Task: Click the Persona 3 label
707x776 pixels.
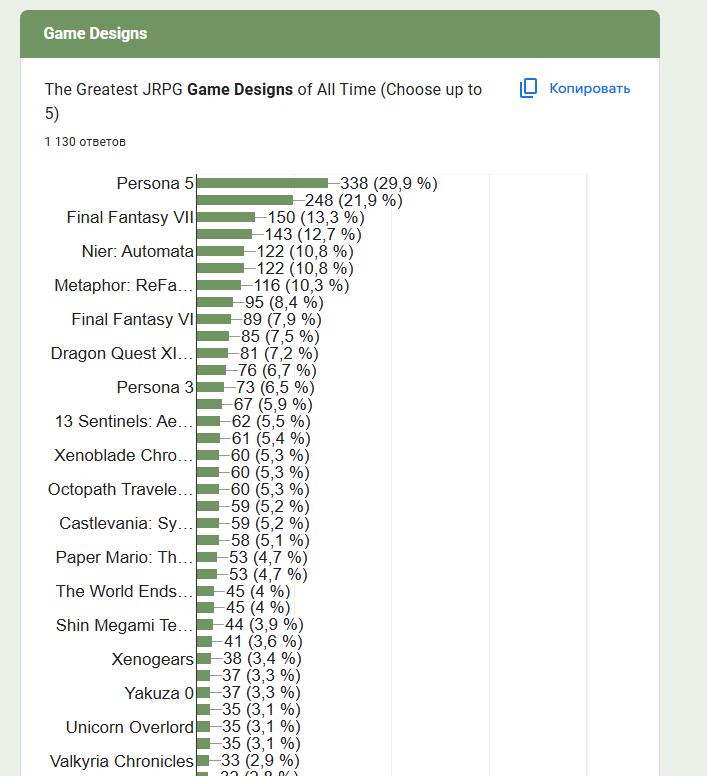Action: [155, 388]
